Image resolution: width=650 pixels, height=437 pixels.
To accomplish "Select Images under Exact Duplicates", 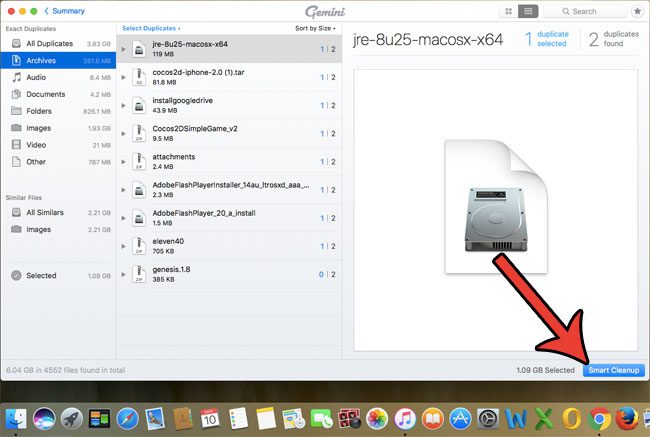I will [58, 128].
